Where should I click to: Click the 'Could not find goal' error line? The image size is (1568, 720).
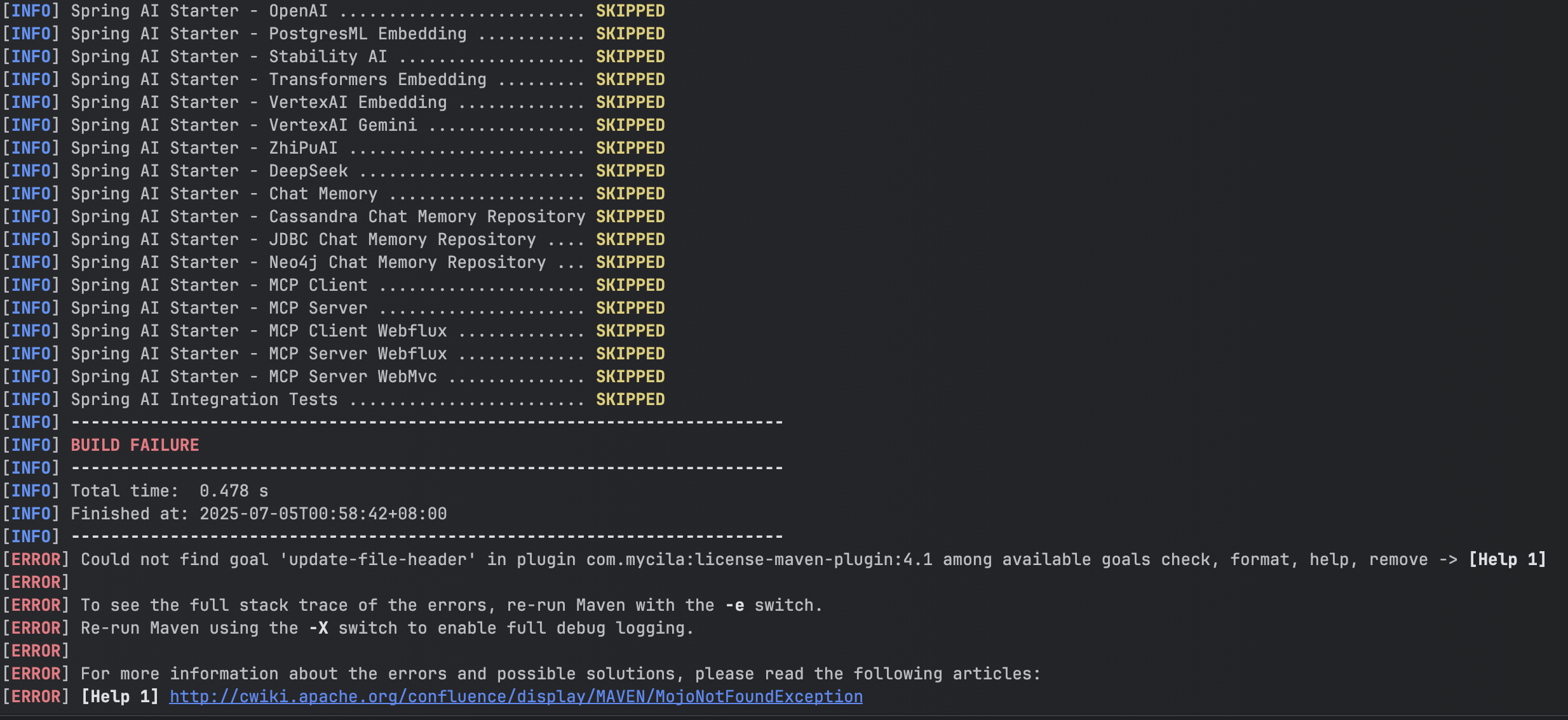pyautogui.click(x=774, y=559)
